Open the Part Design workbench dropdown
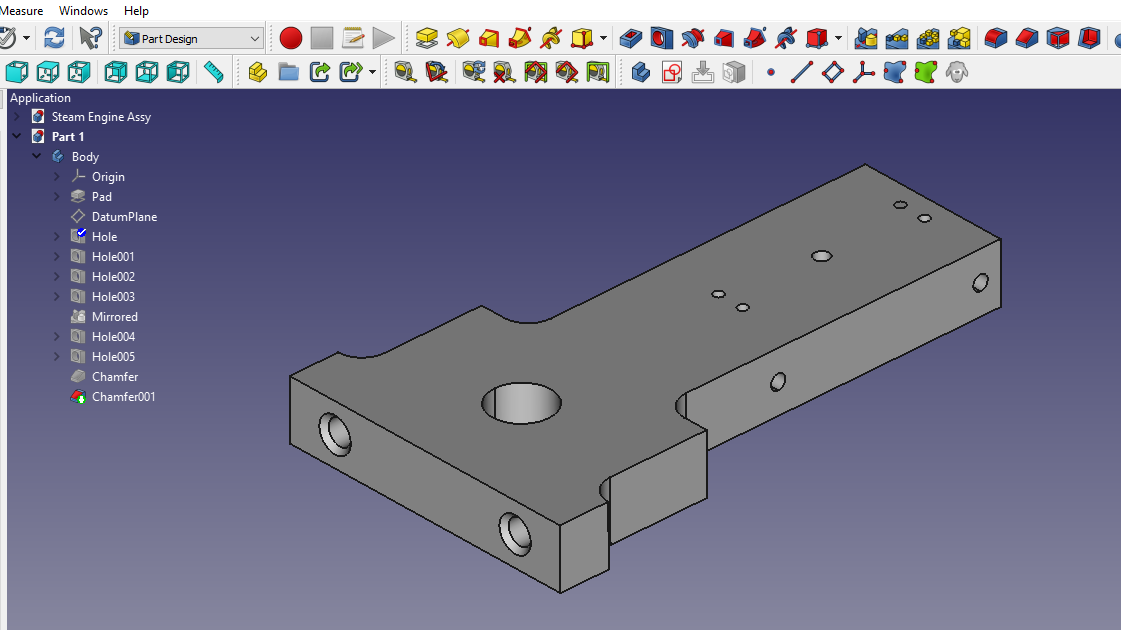The height and width of the screenshot is (630, 1121). point(191,38)
